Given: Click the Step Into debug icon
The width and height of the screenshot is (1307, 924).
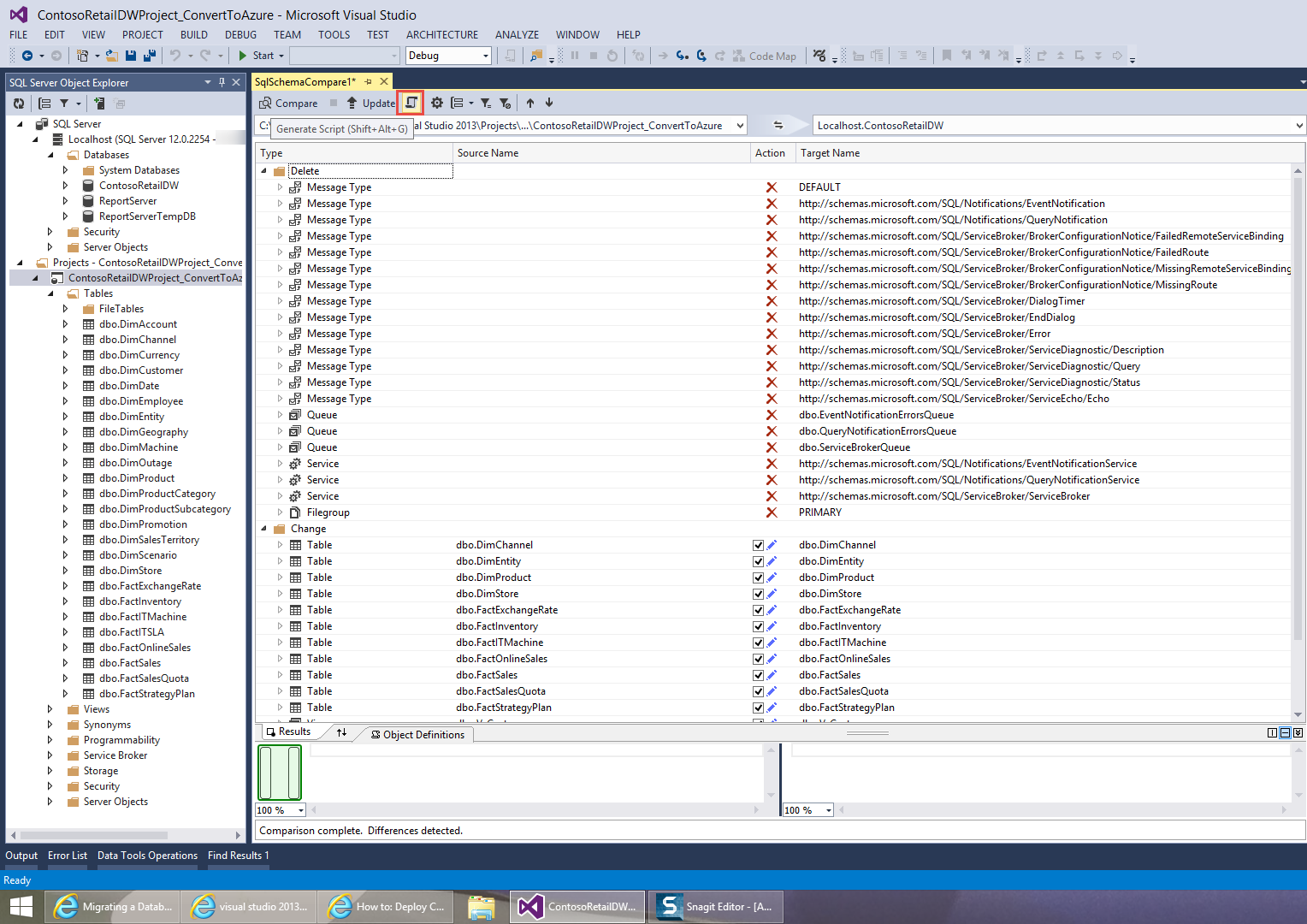Looking at the screenshot, I should click(x=682, y=56).
